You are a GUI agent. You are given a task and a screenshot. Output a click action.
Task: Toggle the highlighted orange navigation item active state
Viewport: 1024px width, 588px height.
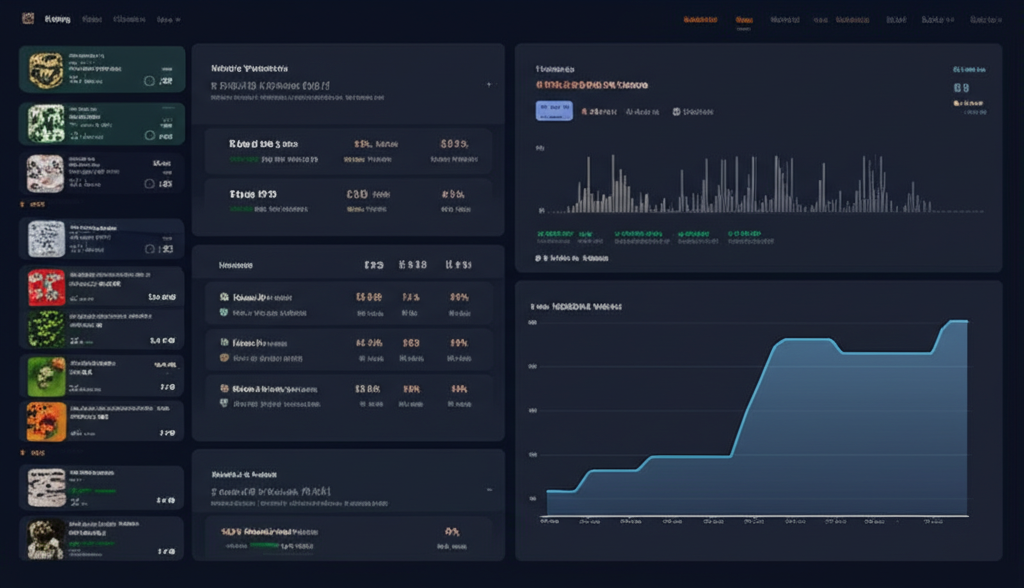coord(744,17)
